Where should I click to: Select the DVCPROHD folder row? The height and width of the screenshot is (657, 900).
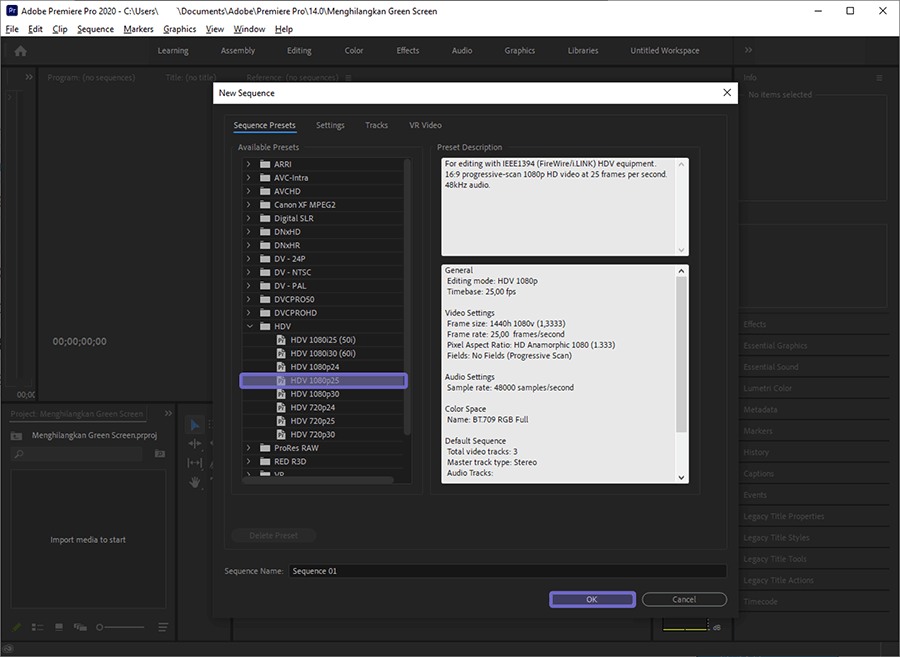point(323,313)
